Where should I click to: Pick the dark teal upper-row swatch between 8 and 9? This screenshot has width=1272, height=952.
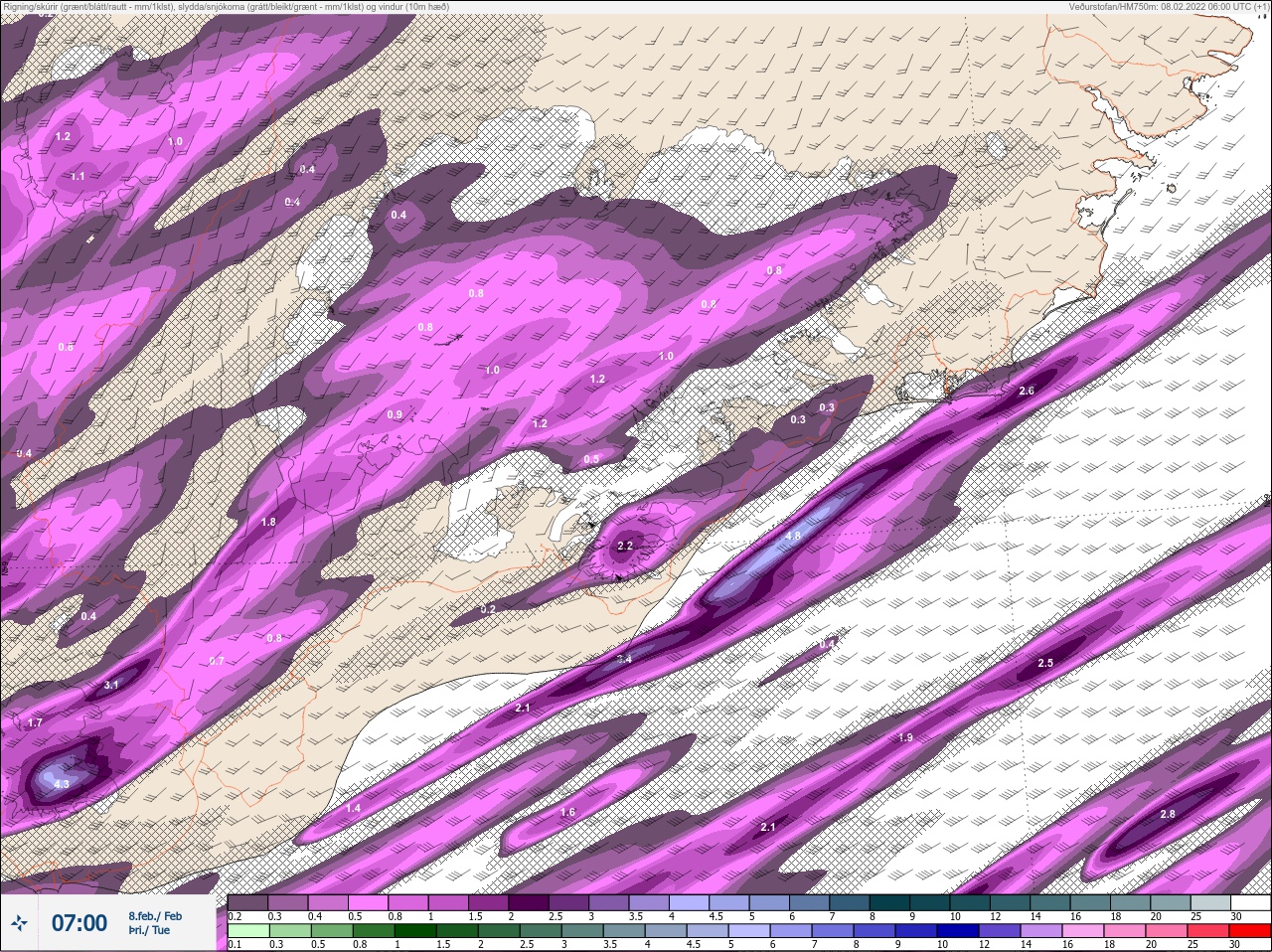[889, 903]
